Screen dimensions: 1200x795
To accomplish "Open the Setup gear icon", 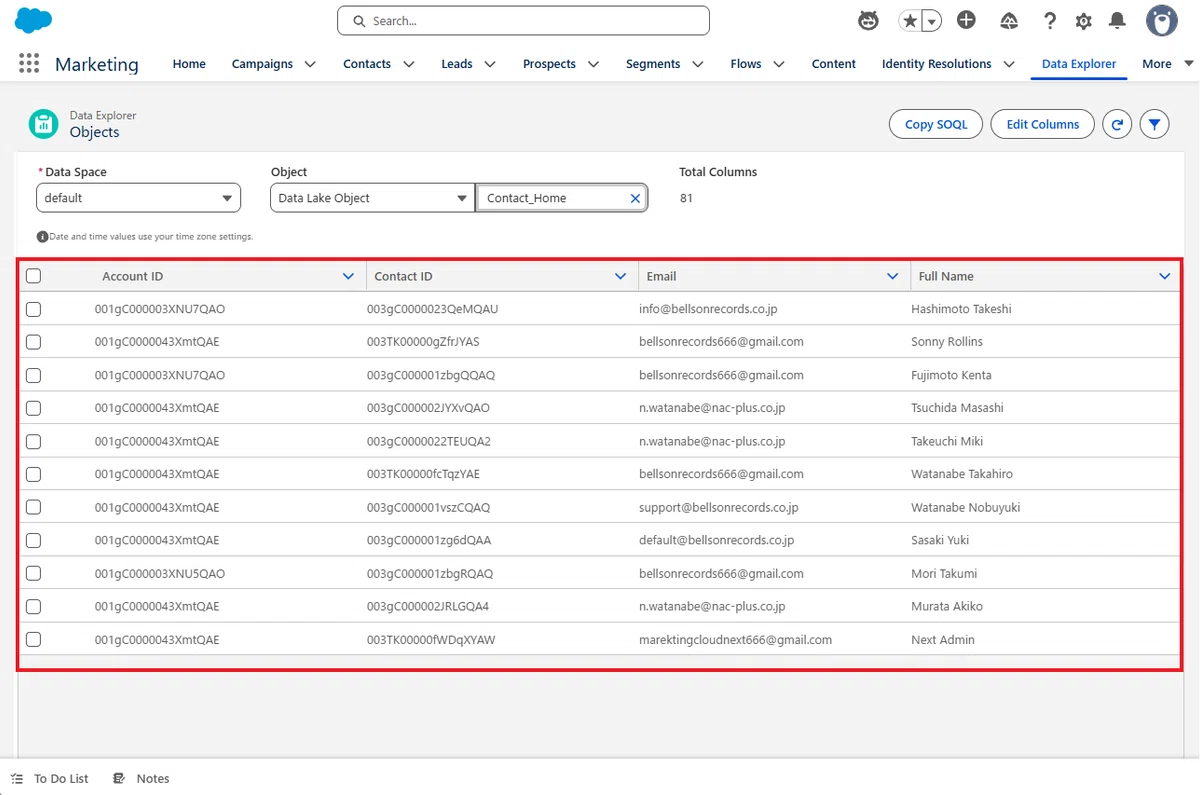I will pyautogui.click(x=1084, y=20).
